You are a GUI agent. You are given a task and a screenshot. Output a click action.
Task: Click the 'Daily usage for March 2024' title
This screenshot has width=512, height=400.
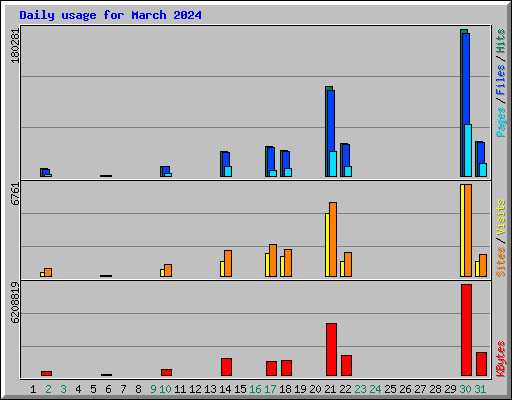click(110, 15)
